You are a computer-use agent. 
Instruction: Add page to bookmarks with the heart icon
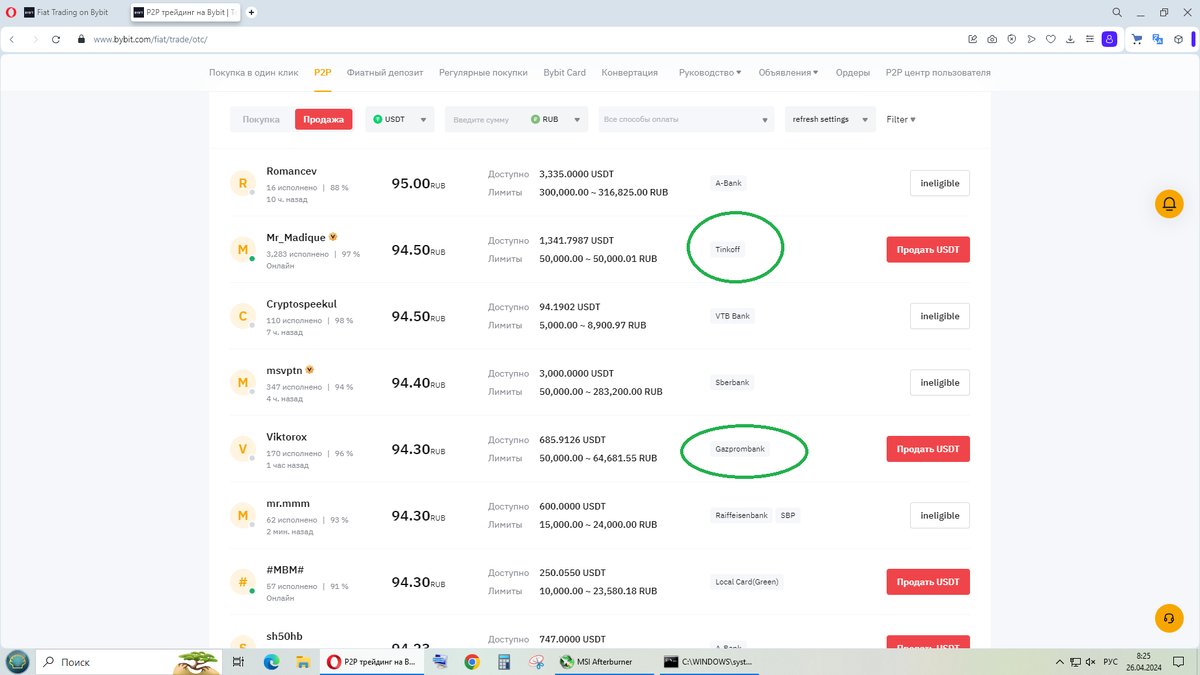point(1050,39)
